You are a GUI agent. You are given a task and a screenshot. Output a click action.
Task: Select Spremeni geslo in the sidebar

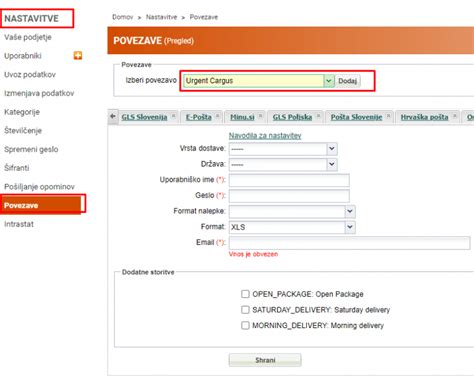[x=31, y=149]
